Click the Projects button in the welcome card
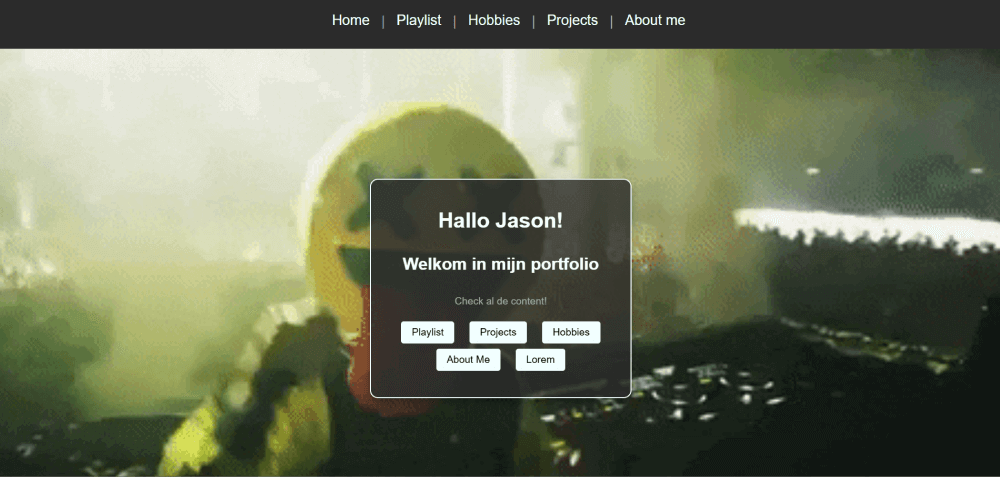Screen dimensions: 1000x477 [498, 332]
